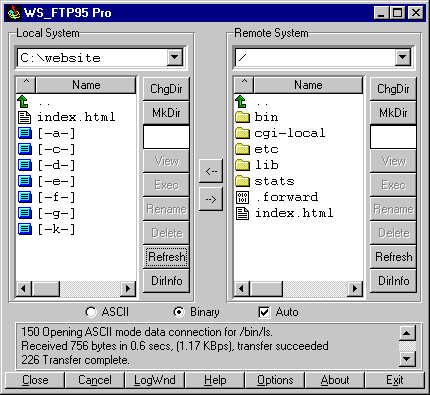Click the local parent directory up-arrow icon
Image resolution: width=430 pixels, height=395 pixels.
(x=23, y=101)
